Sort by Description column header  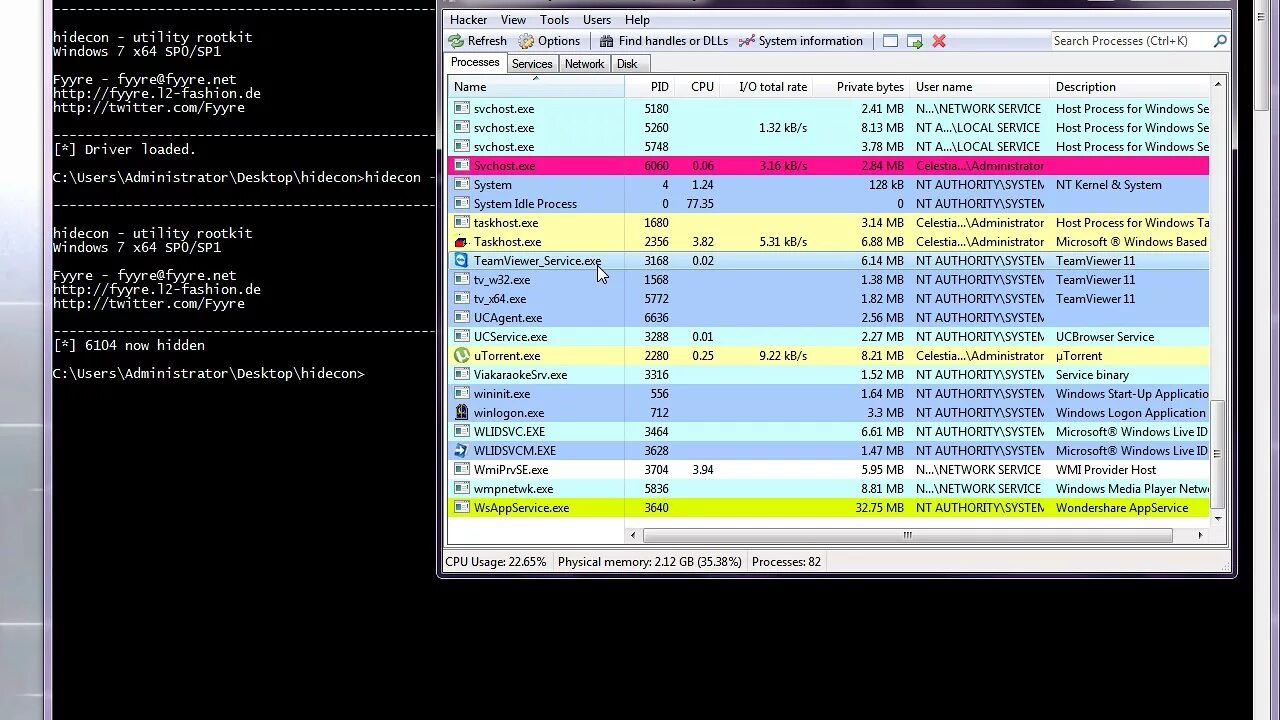[1130, 87]
